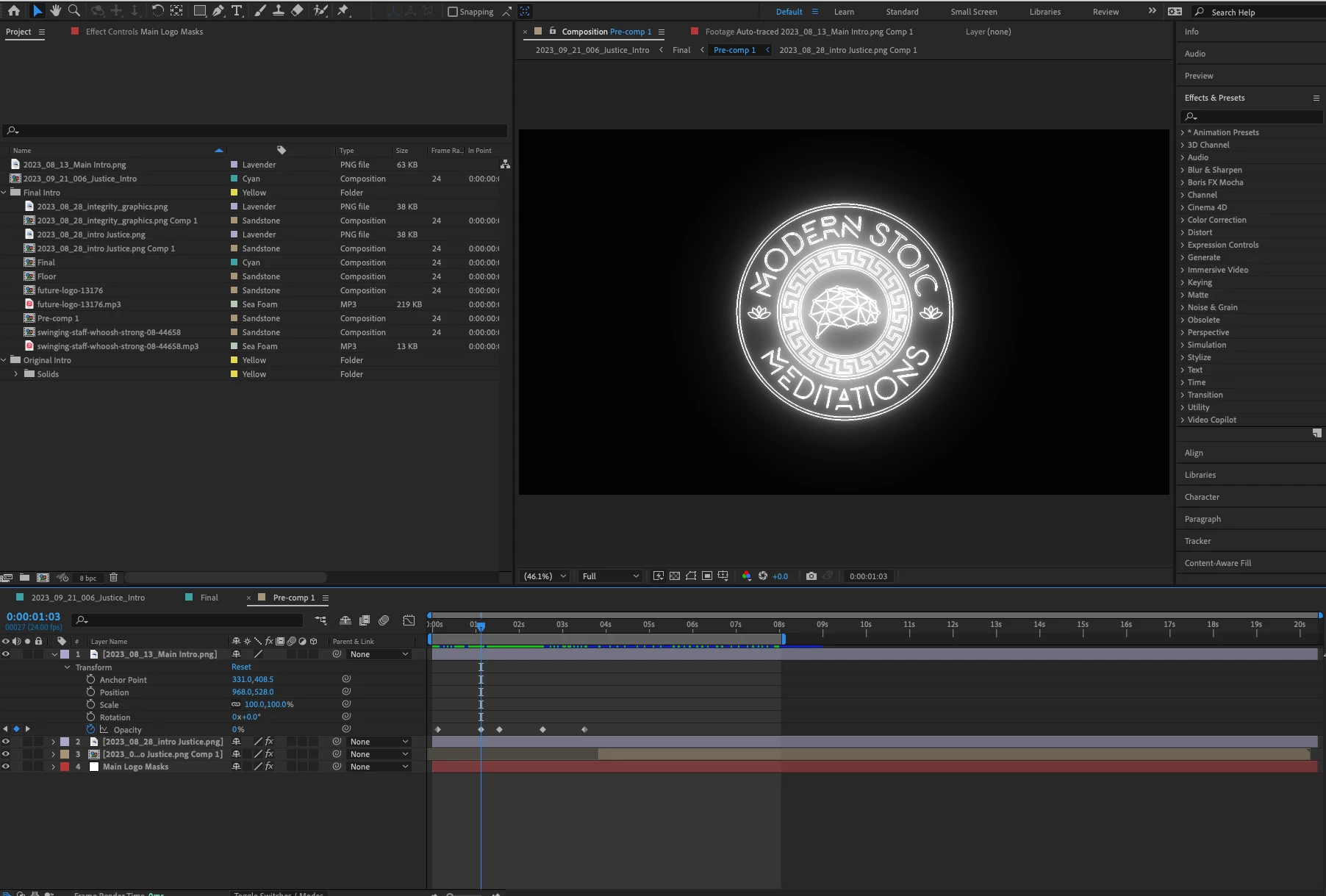Select the Eraser tool
This screenshot has height=896, width=1326.
[297, 11]
